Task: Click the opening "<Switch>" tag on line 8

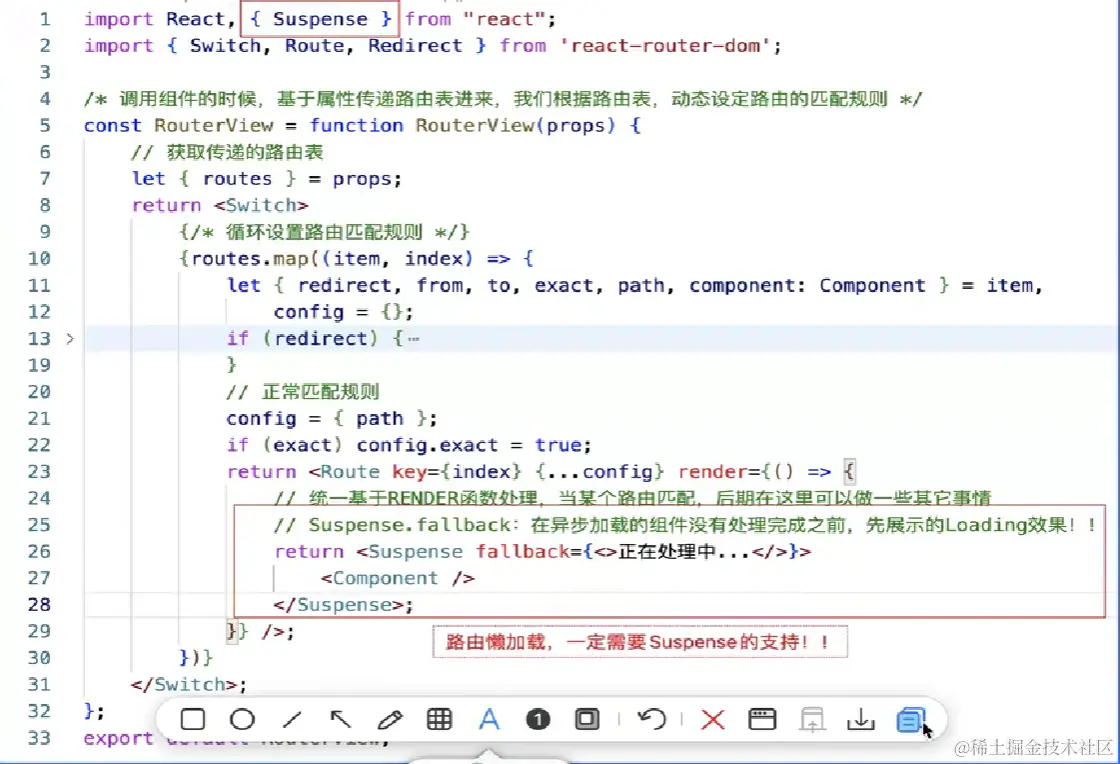Action: tap(261, 206)
